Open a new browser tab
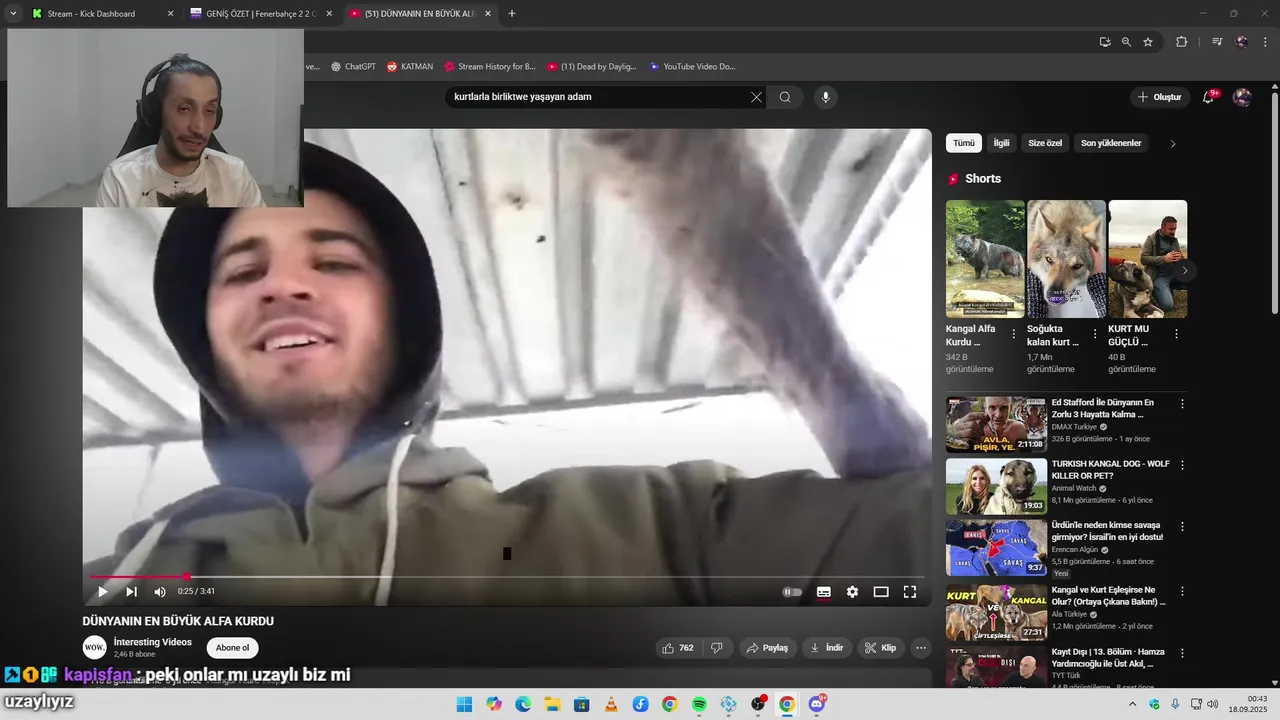 (512, 14)
